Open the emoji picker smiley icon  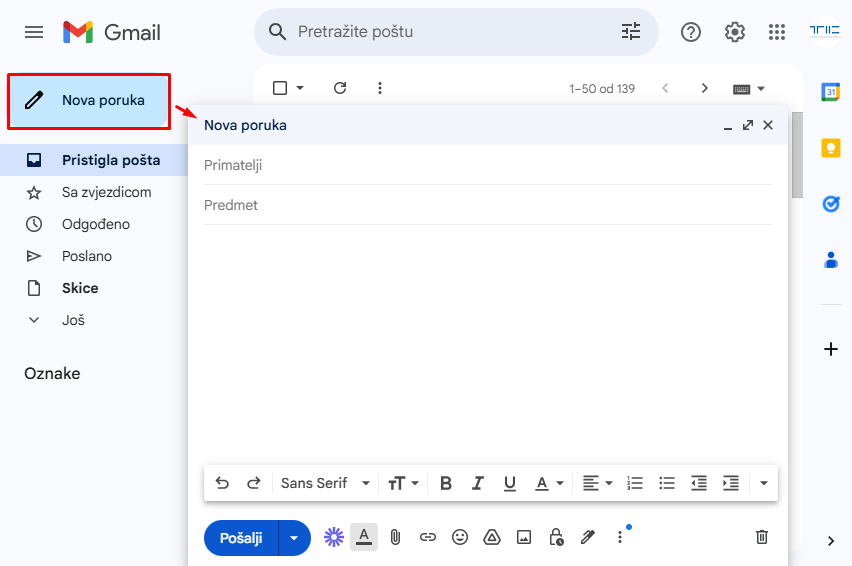pyautogui.click(x=460, y=537)
